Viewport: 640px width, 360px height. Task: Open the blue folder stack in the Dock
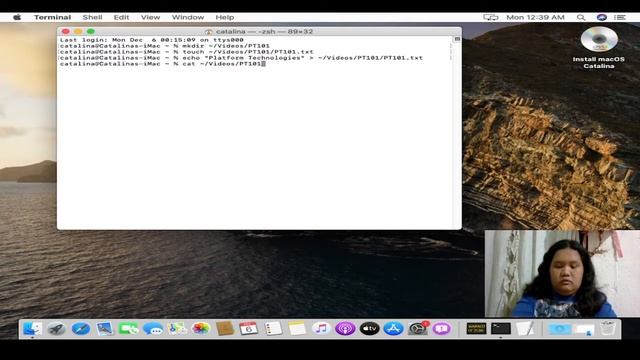560,329
